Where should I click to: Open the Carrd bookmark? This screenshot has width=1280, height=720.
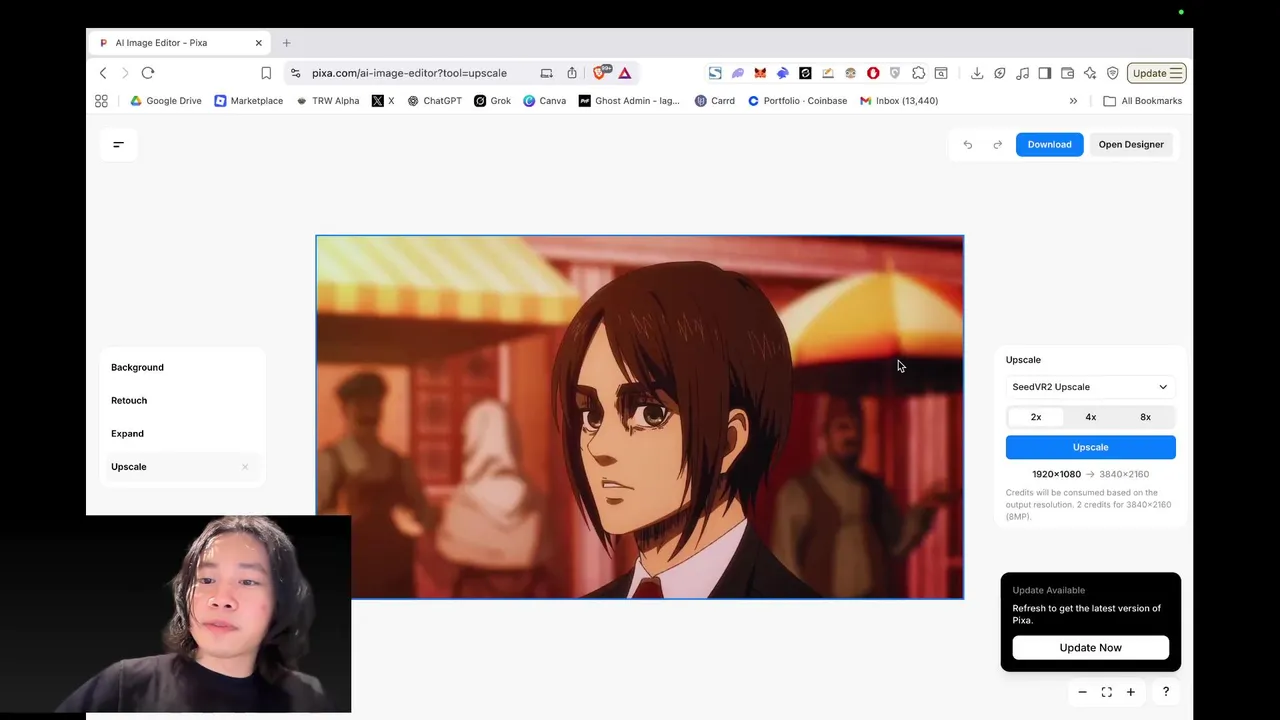pyautogui.click(x=715, y=101)
